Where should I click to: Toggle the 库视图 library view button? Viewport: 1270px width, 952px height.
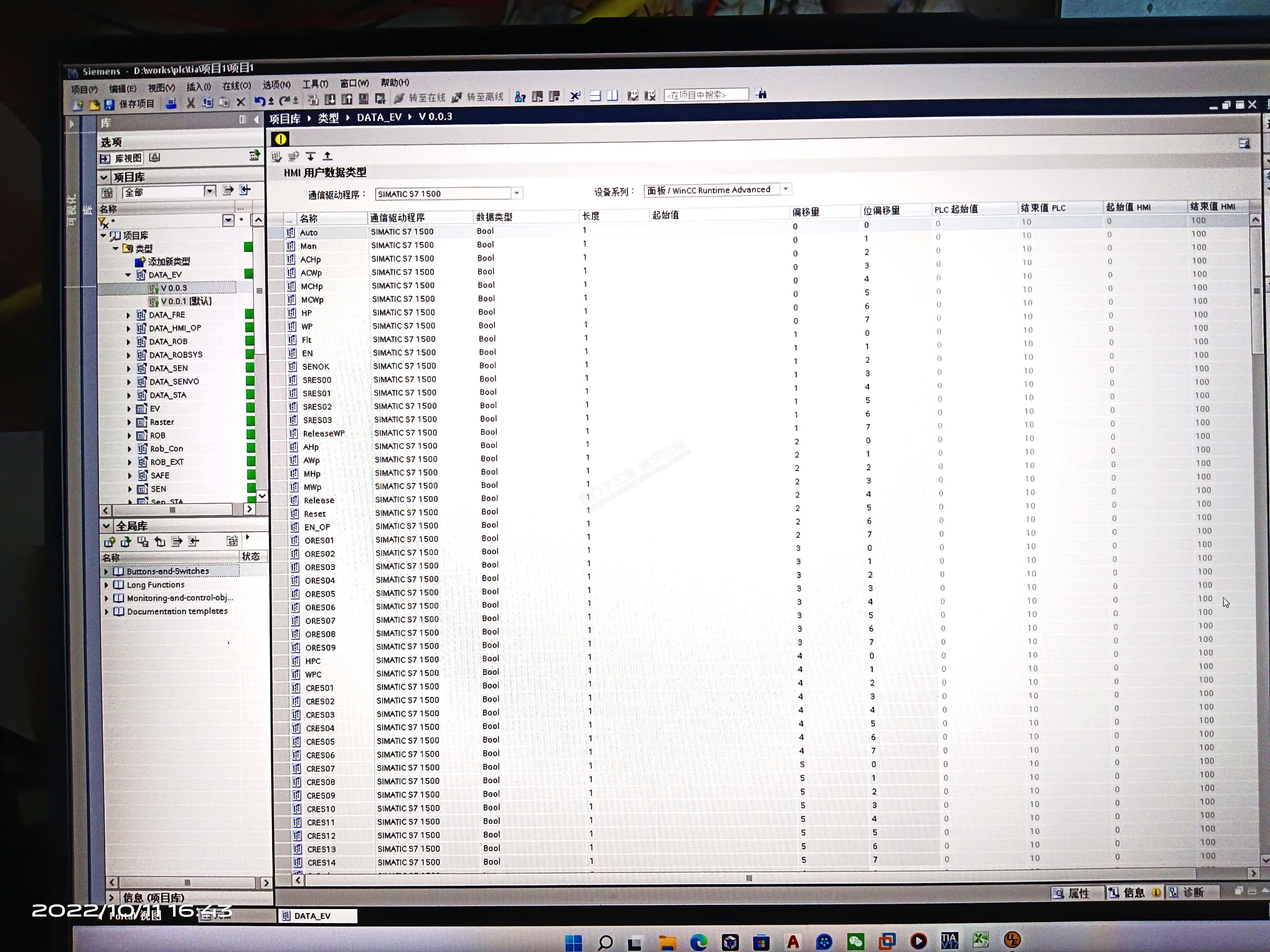122,158
